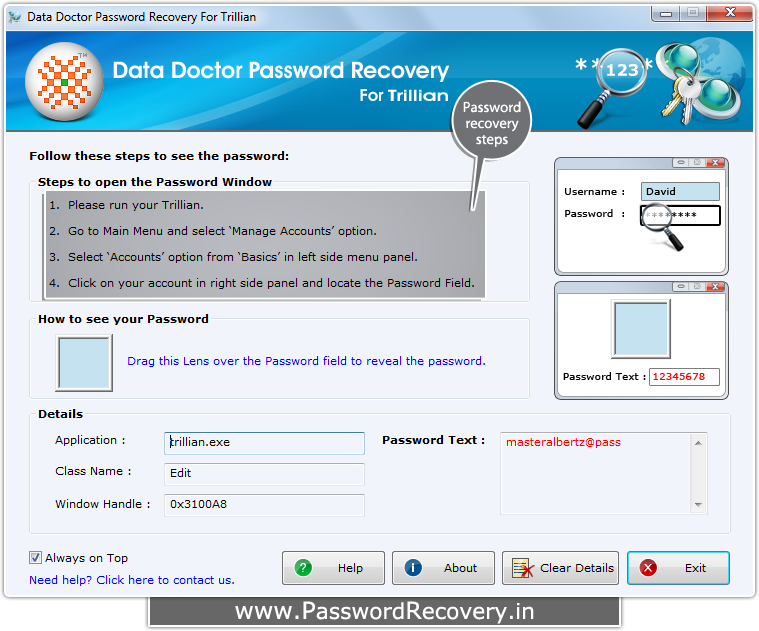
Task: Click 'Follow these steps to see the password' heading
Action: [x=159, y=156]
